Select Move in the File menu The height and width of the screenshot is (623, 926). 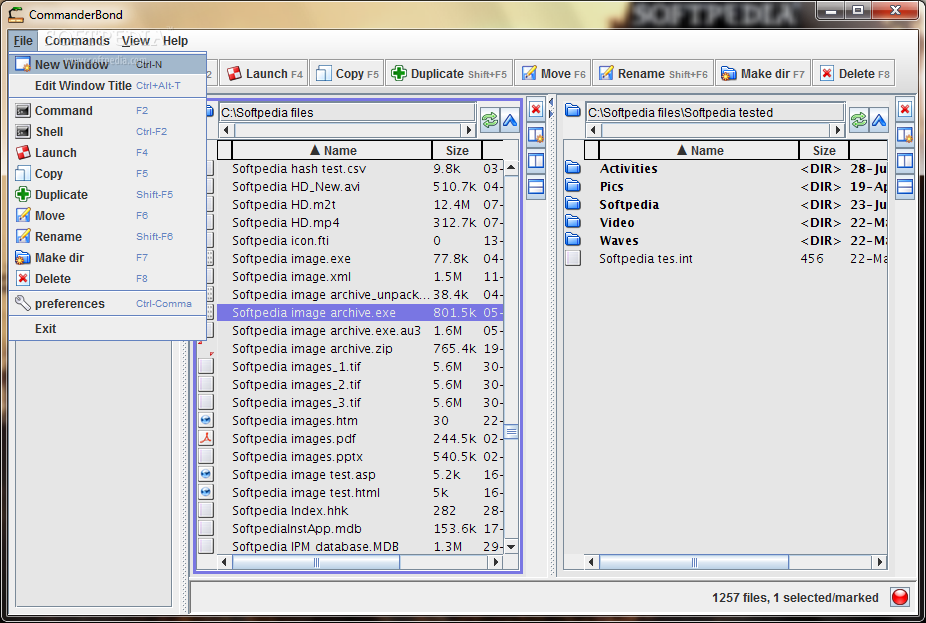[107, 216]
